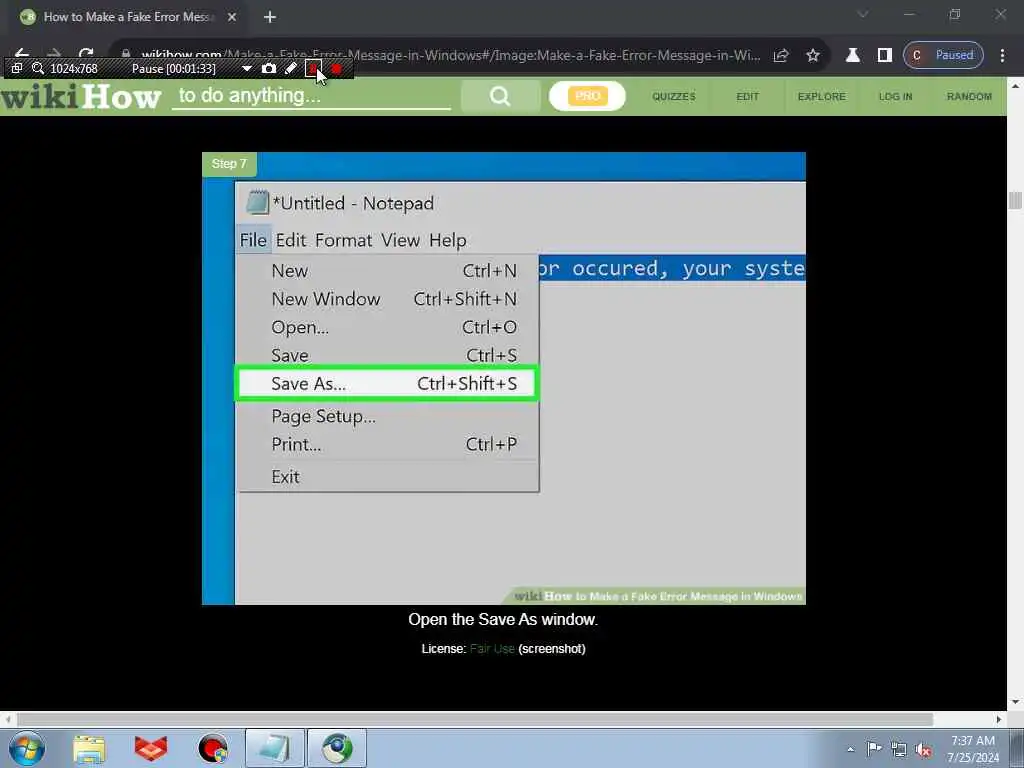Click the 'to do anything...' search field
The height and width of the screenshot is (768, 1024).
312,96
